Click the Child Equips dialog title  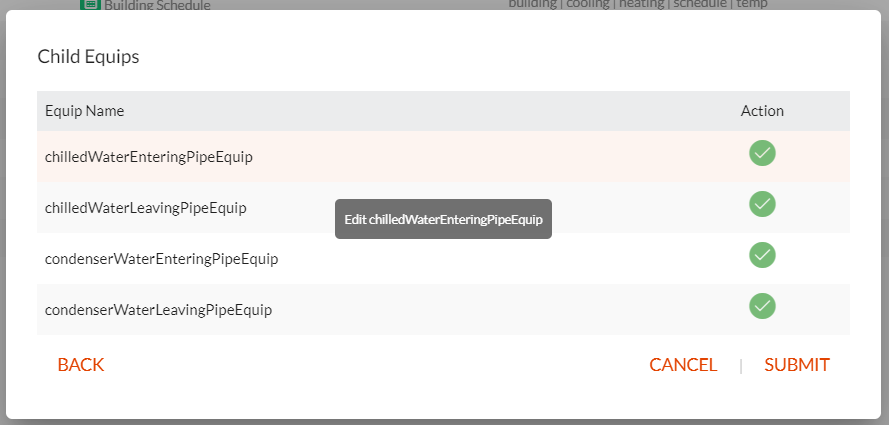click(x=88, y=57)
